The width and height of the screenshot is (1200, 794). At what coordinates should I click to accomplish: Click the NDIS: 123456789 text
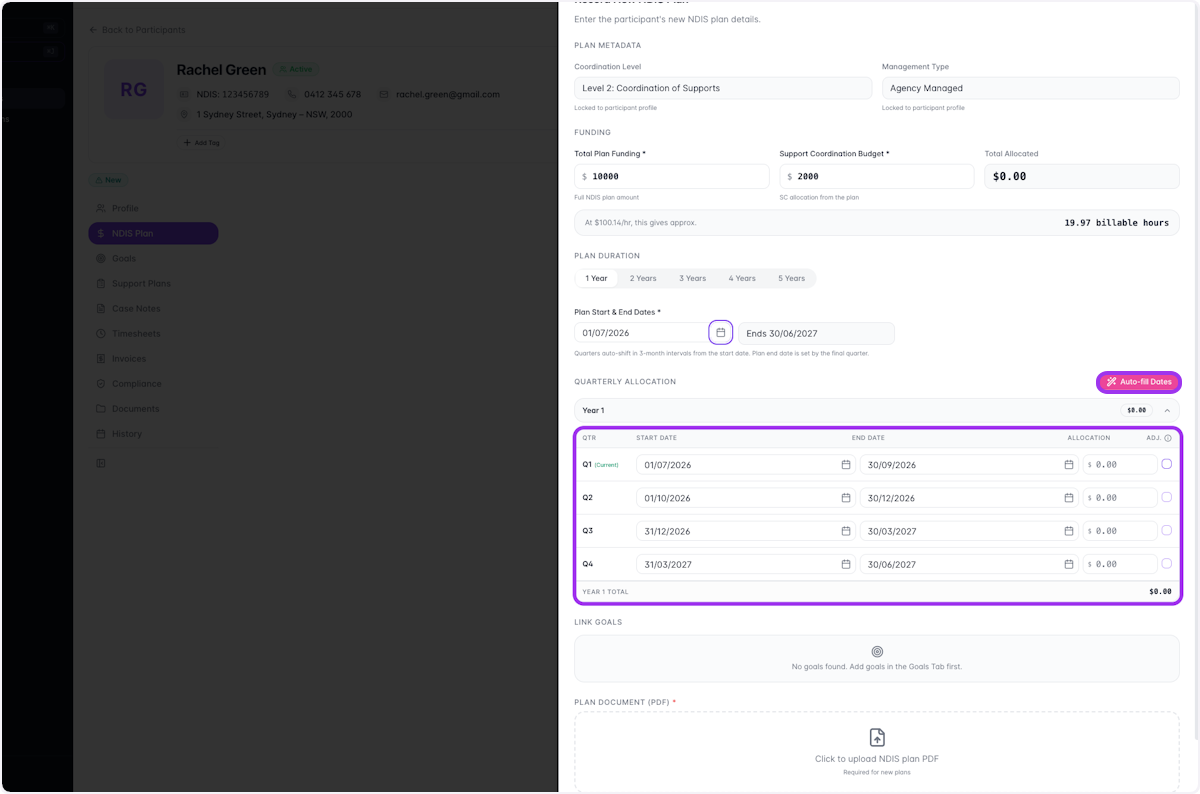pos(233,94)
